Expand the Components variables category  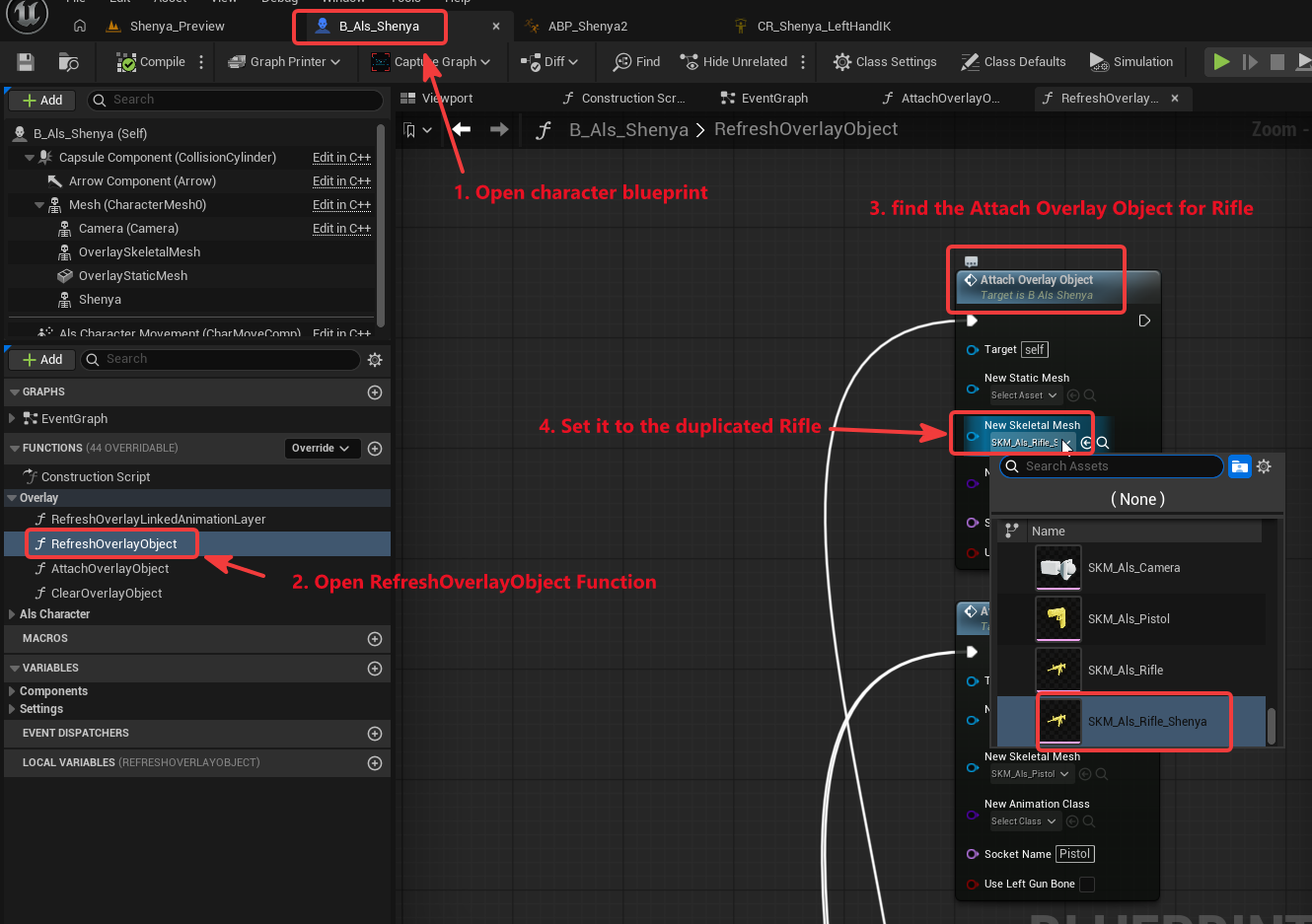tap(12, 691)
